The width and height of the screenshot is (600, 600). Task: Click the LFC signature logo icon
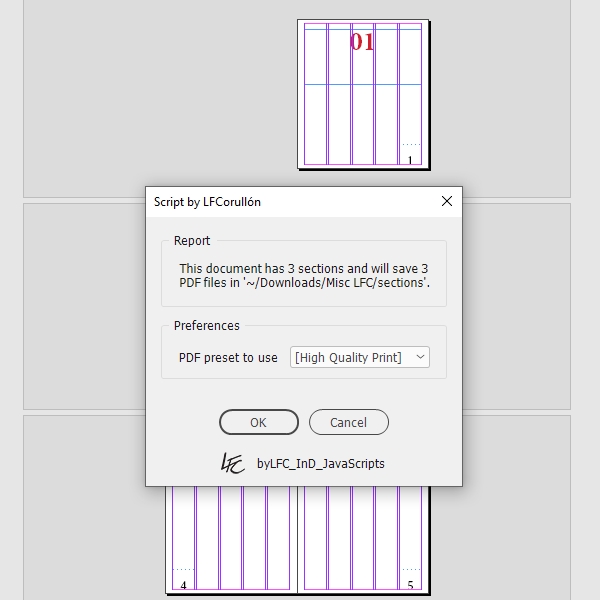tap(232, 463)
